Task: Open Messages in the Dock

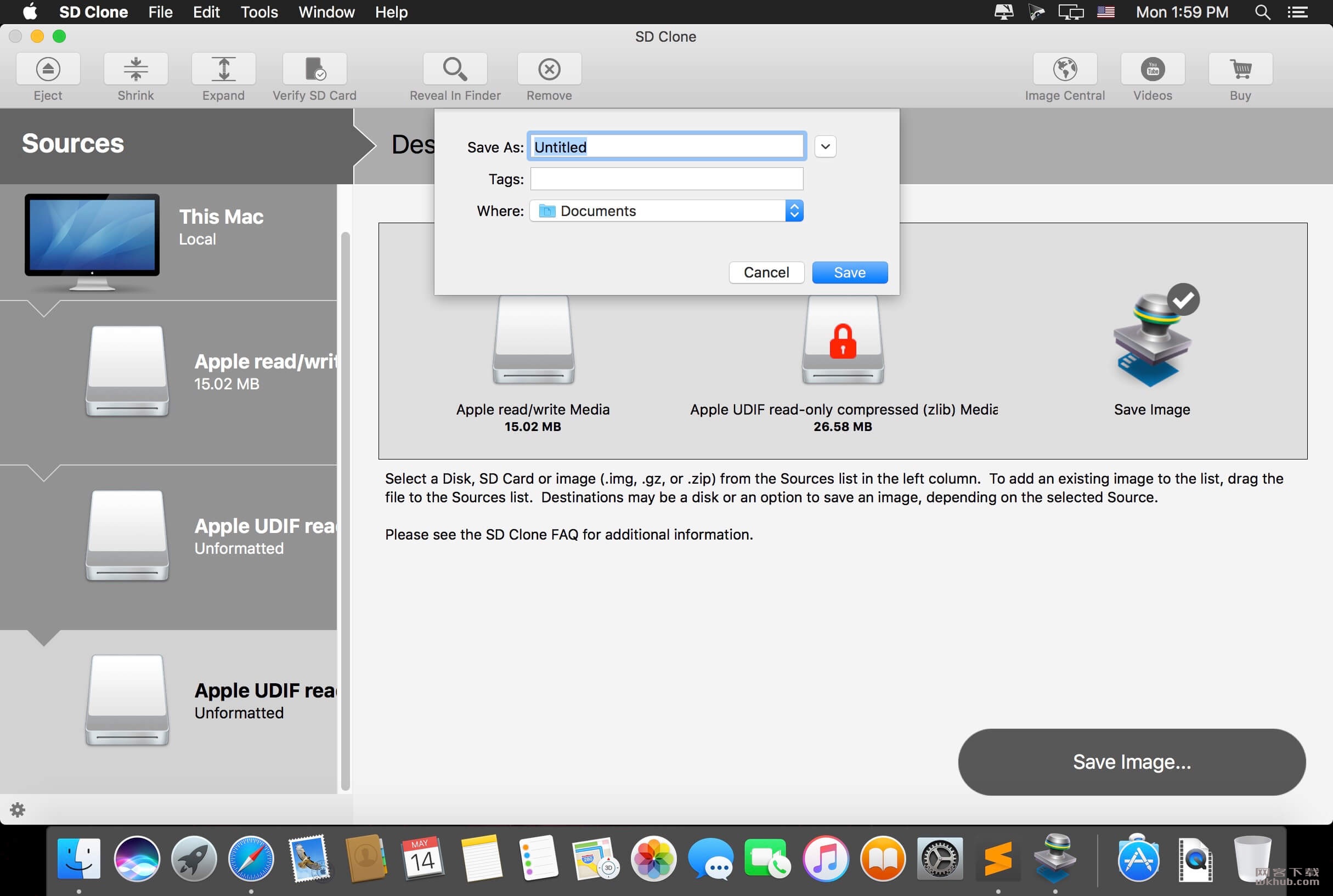Action: 710,858
